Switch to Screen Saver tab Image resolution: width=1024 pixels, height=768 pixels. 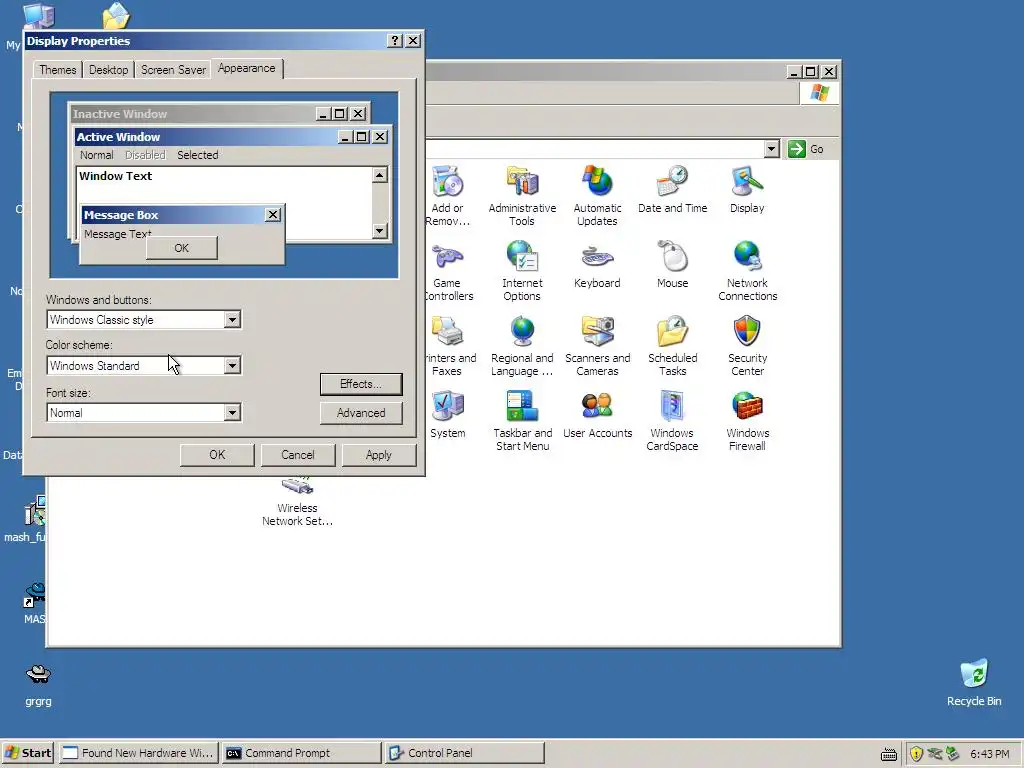click(x=173, y=70)
